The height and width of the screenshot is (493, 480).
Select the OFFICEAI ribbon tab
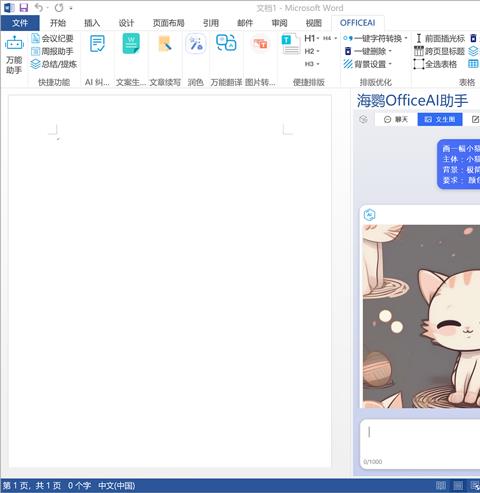pyautogui.click(x=358, y=23)
